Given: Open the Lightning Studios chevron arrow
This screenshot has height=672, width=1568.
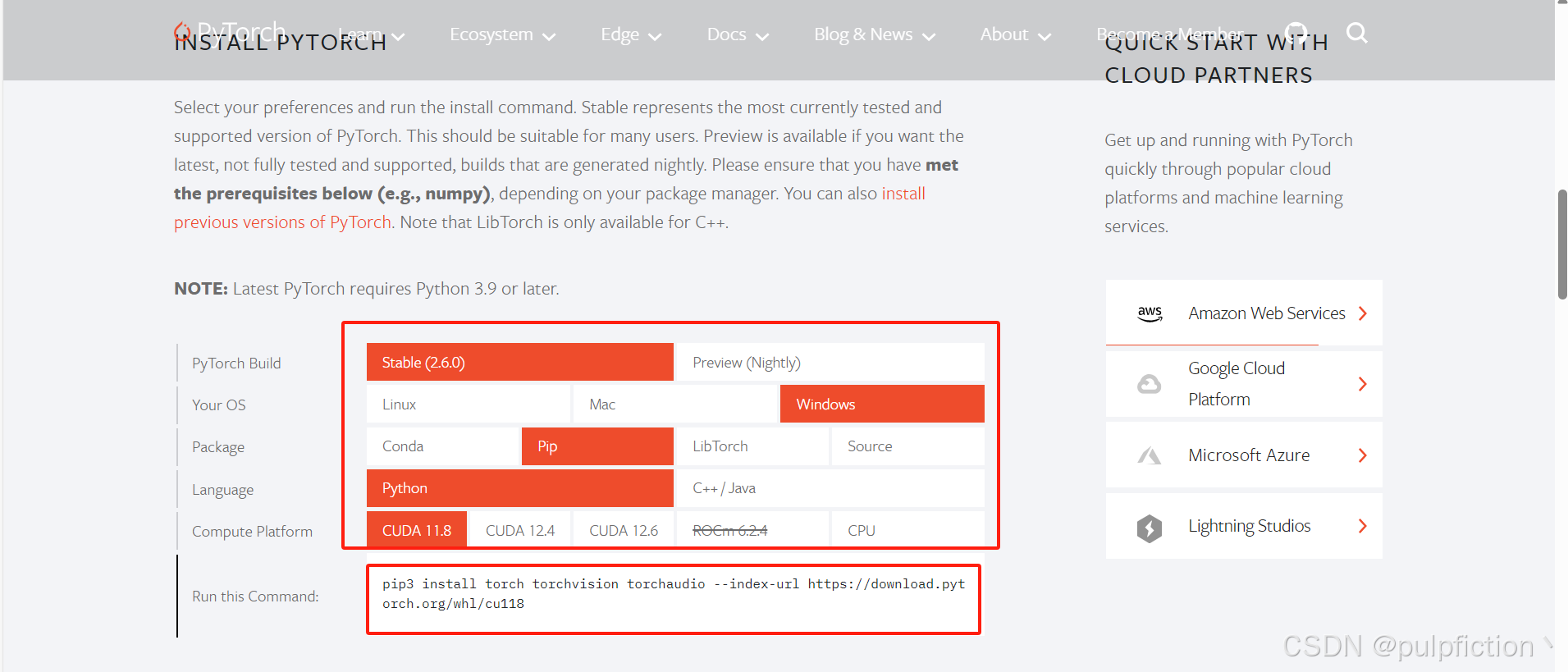Looking at the screenshot, I should click(x=1363, y=526).
